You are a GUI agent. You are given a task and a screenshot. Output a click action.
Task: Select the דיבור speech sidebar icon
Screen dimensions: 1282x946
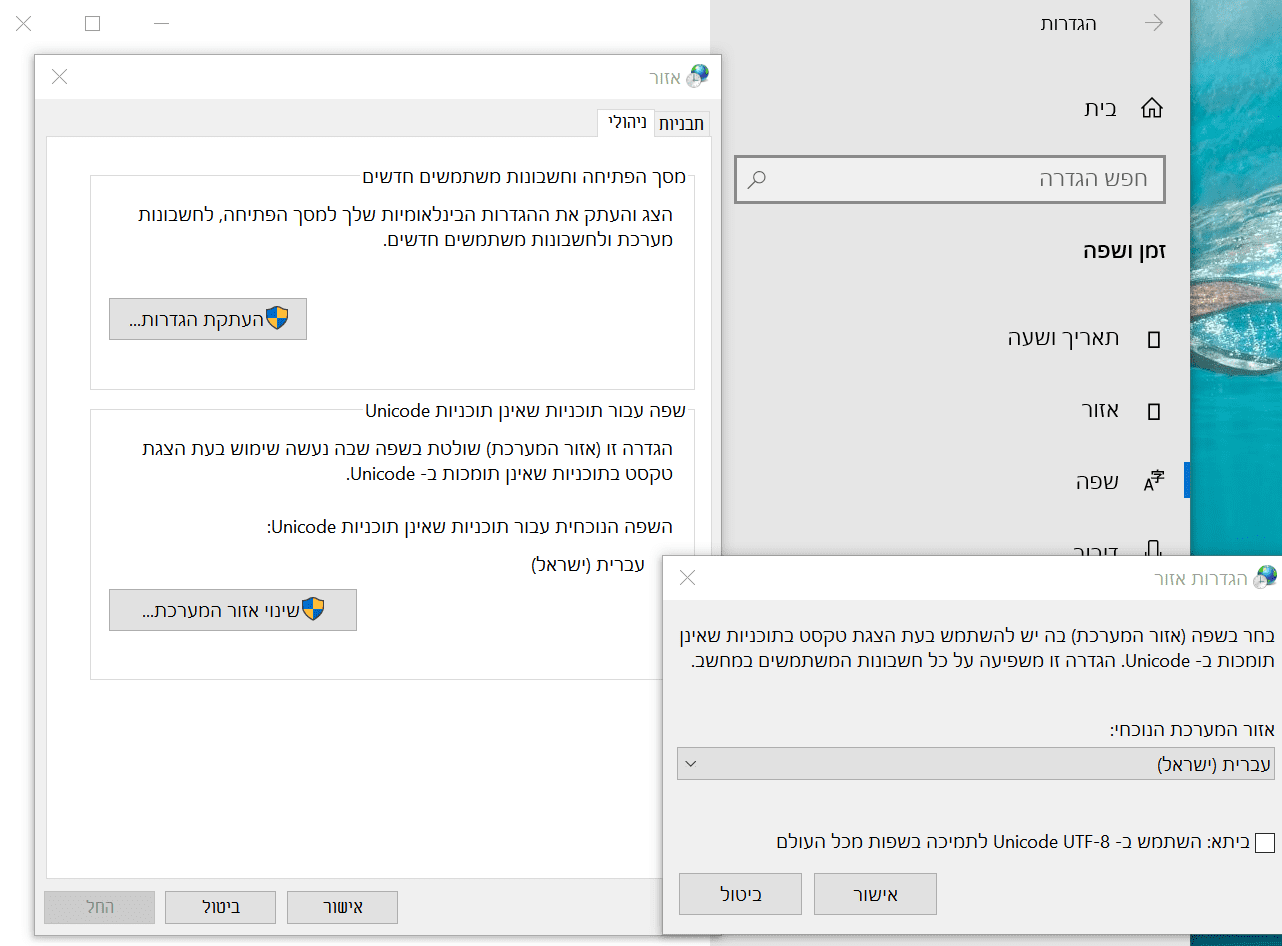(1153, 549)
